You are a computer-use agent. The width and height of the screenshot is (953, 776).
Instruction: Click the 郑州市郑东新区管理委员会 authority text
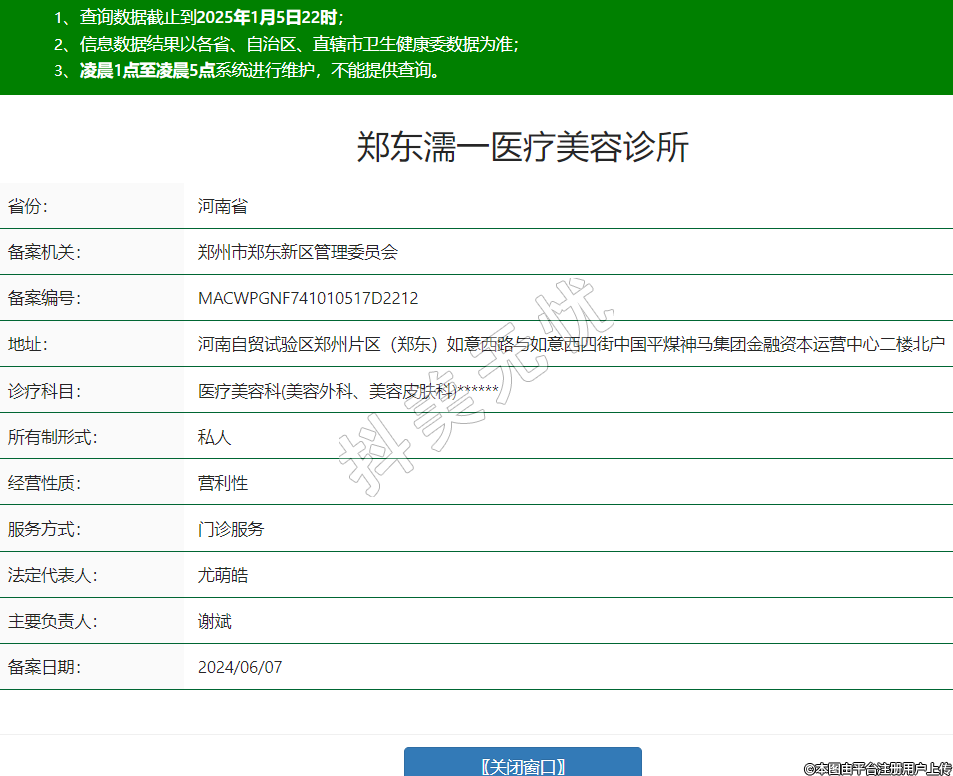(298, 252)
